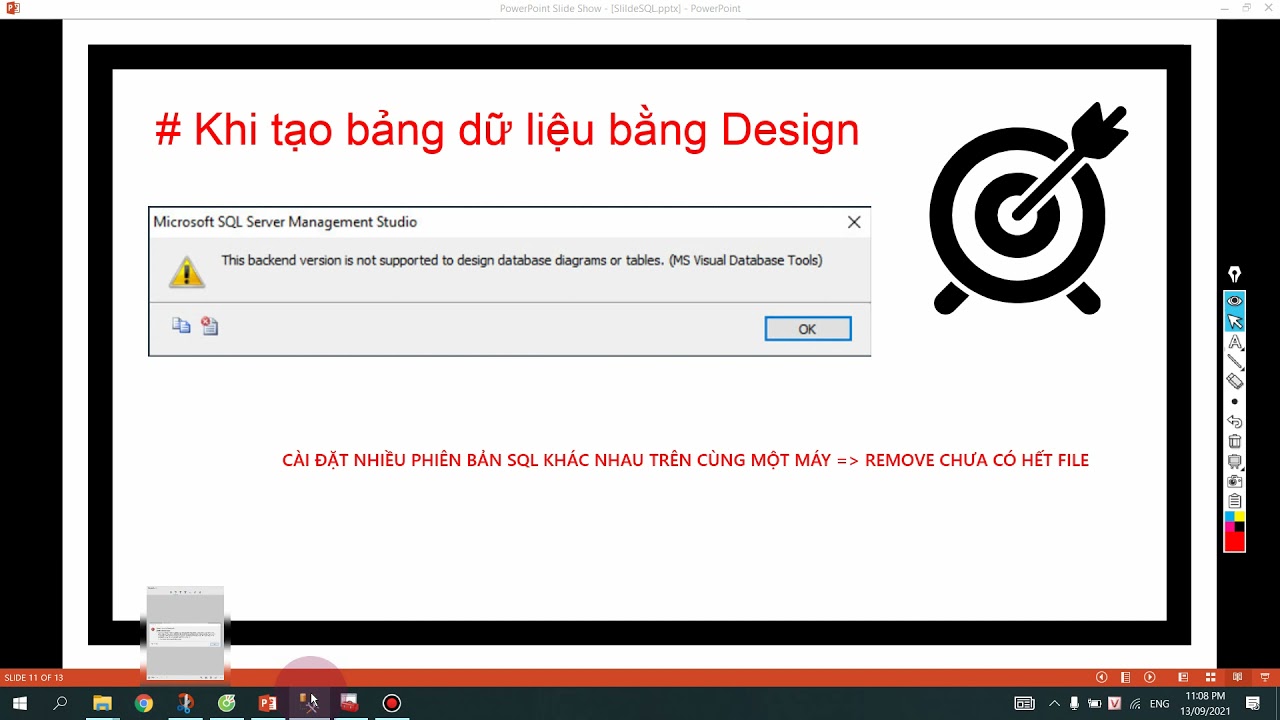Open the whiteboard easel tool
This screenshot has height=720, width=1280.
point(1234,461)
